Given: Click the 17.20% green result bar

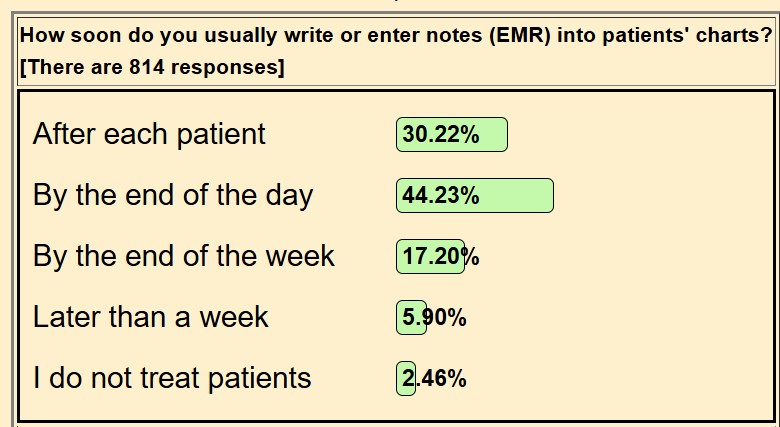Looking at the screenshot, I should point(430,256).
